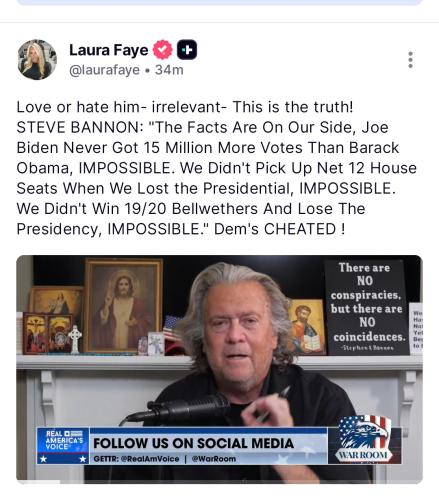Image resolution: width=439 pixels, height=500 pixels.
Task: Open the post text body
Action: 217,168
